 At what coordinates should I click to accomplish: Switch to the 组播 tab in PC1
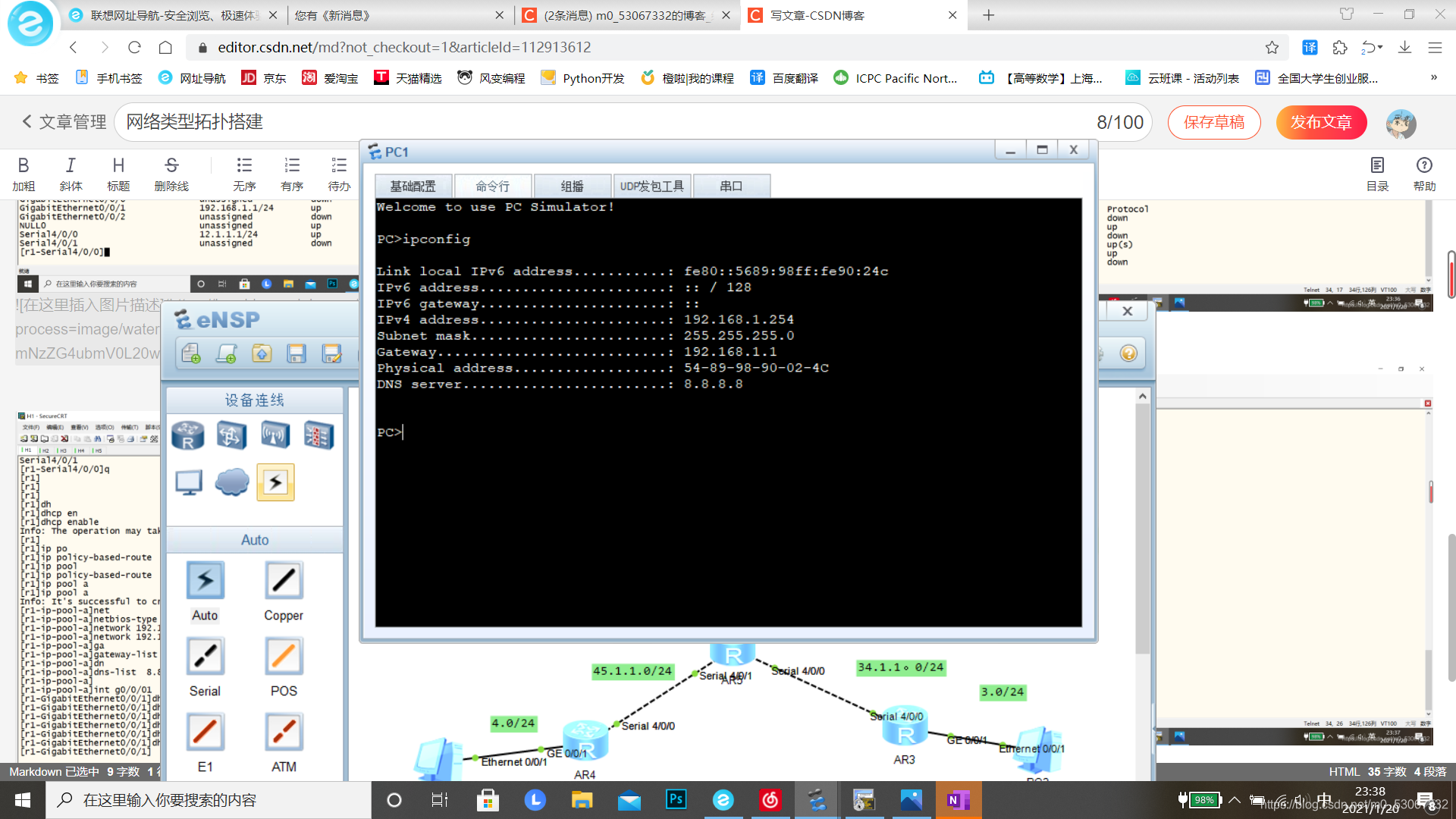573,186
